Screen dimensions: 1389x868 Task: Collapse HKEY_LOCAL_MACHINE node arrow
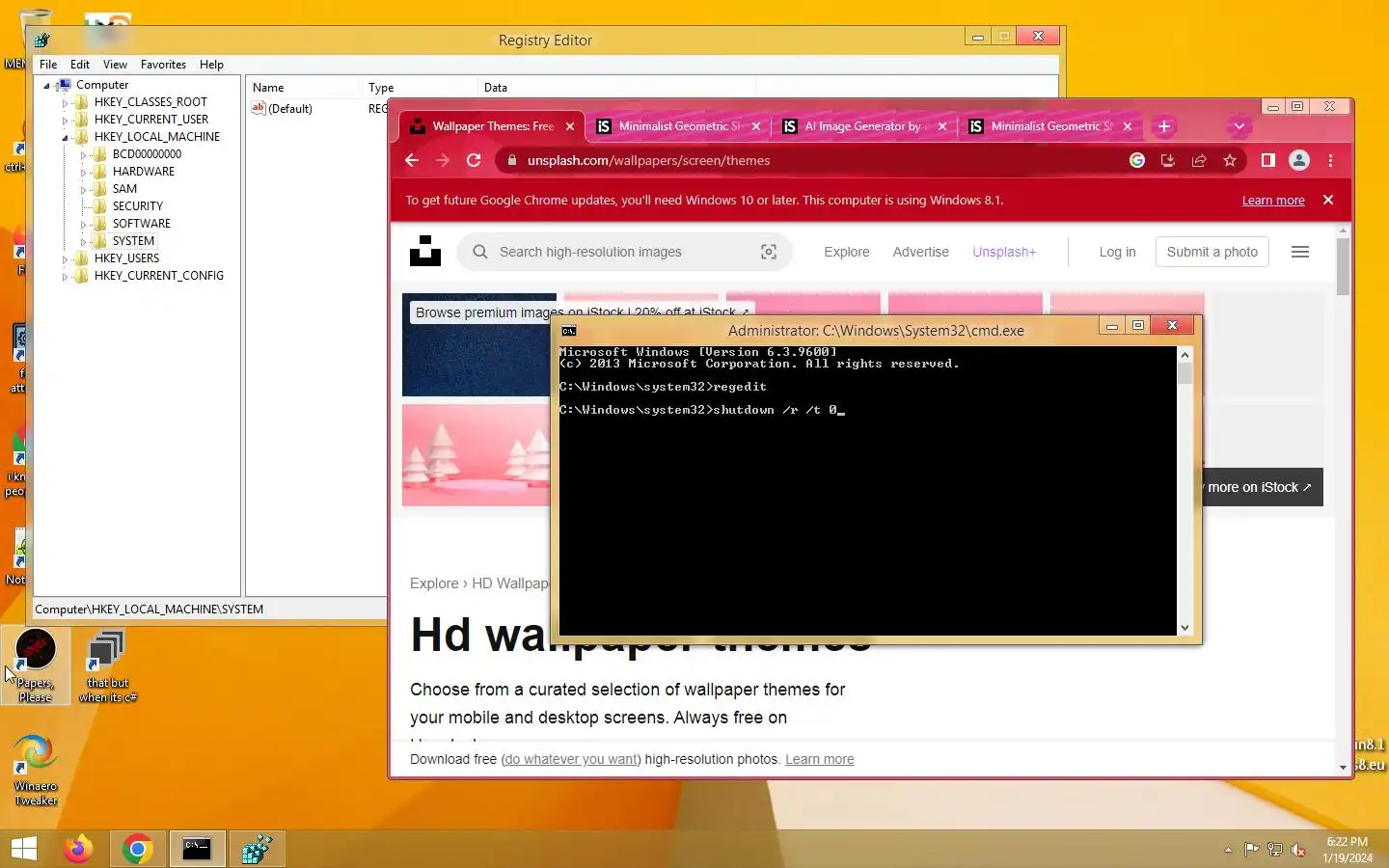[65, 137]
